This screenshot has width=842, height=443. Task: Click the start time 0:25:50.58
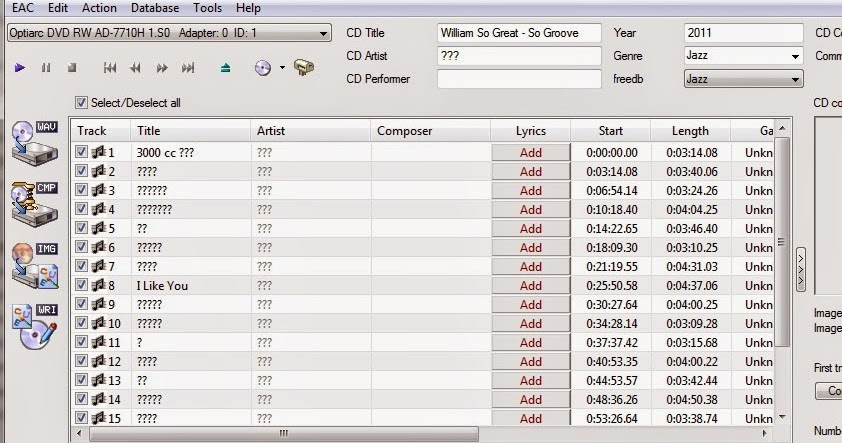(612, 286)
